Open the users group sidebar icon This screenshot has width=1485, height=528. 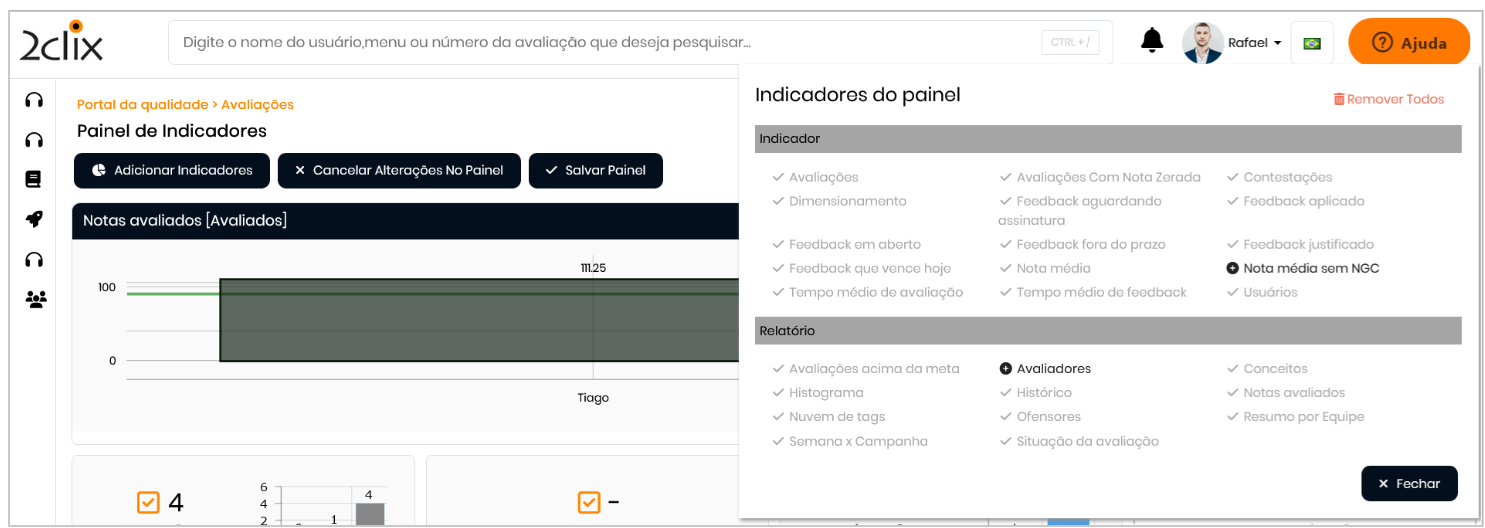35,299
